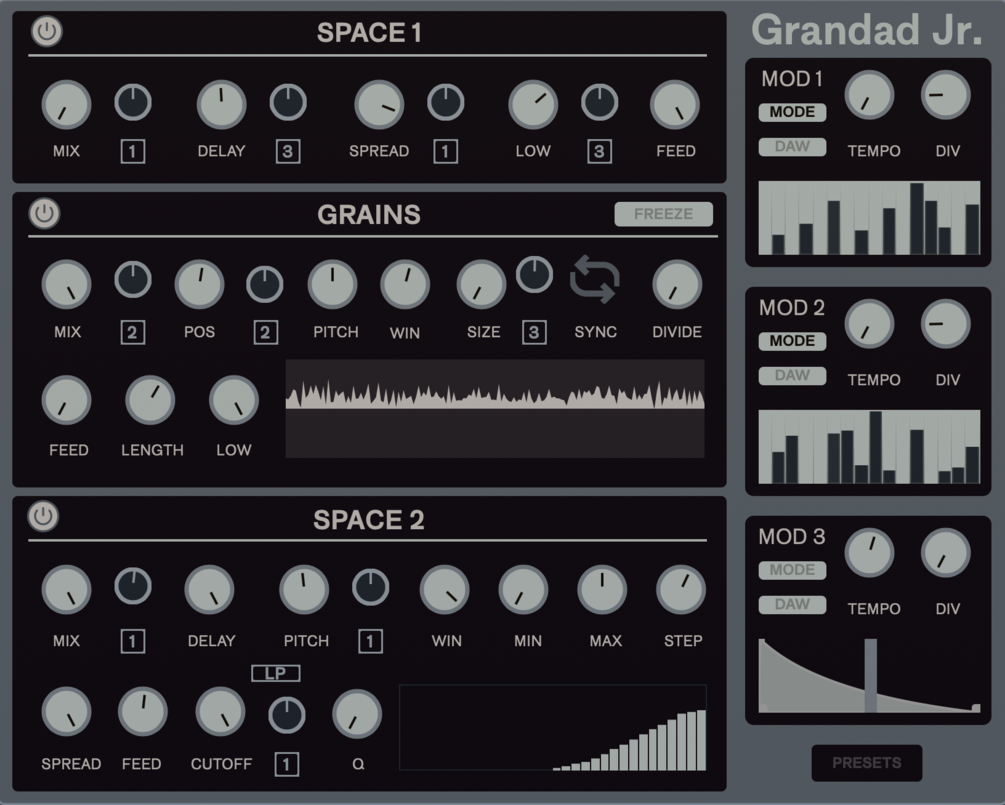The width and height of the screenshot is (1005, 805).
Task: Click the SPACE 2 DELAY knob
Action: coord(209,590)
